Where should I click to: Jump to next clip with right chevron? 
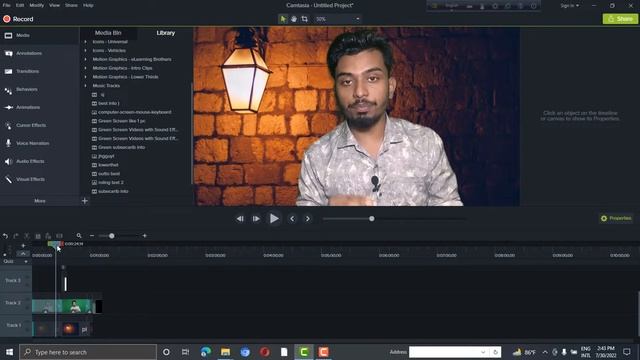tap(308, 219)
